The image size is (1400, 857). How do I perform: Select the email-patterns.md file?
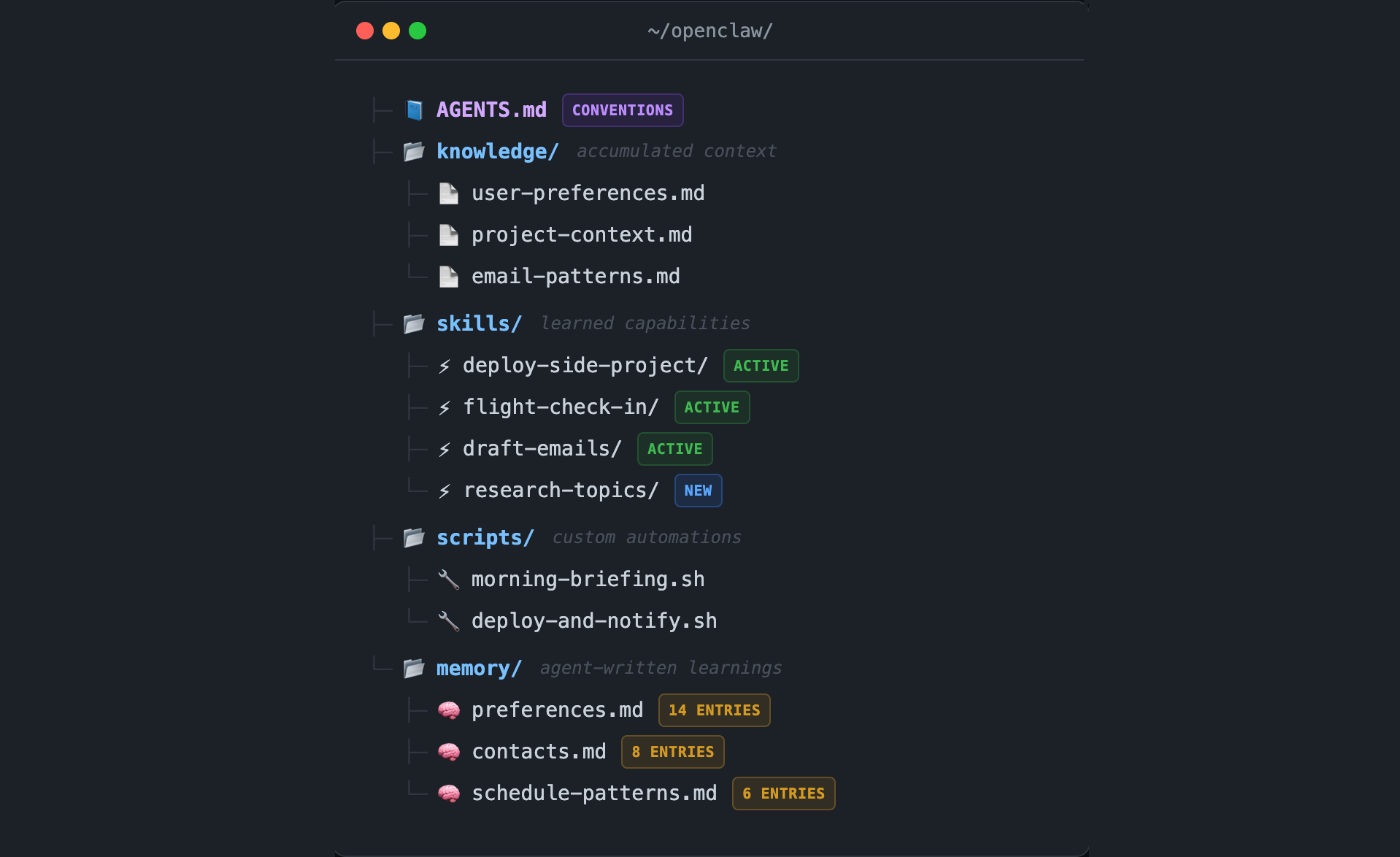point(576,276)
